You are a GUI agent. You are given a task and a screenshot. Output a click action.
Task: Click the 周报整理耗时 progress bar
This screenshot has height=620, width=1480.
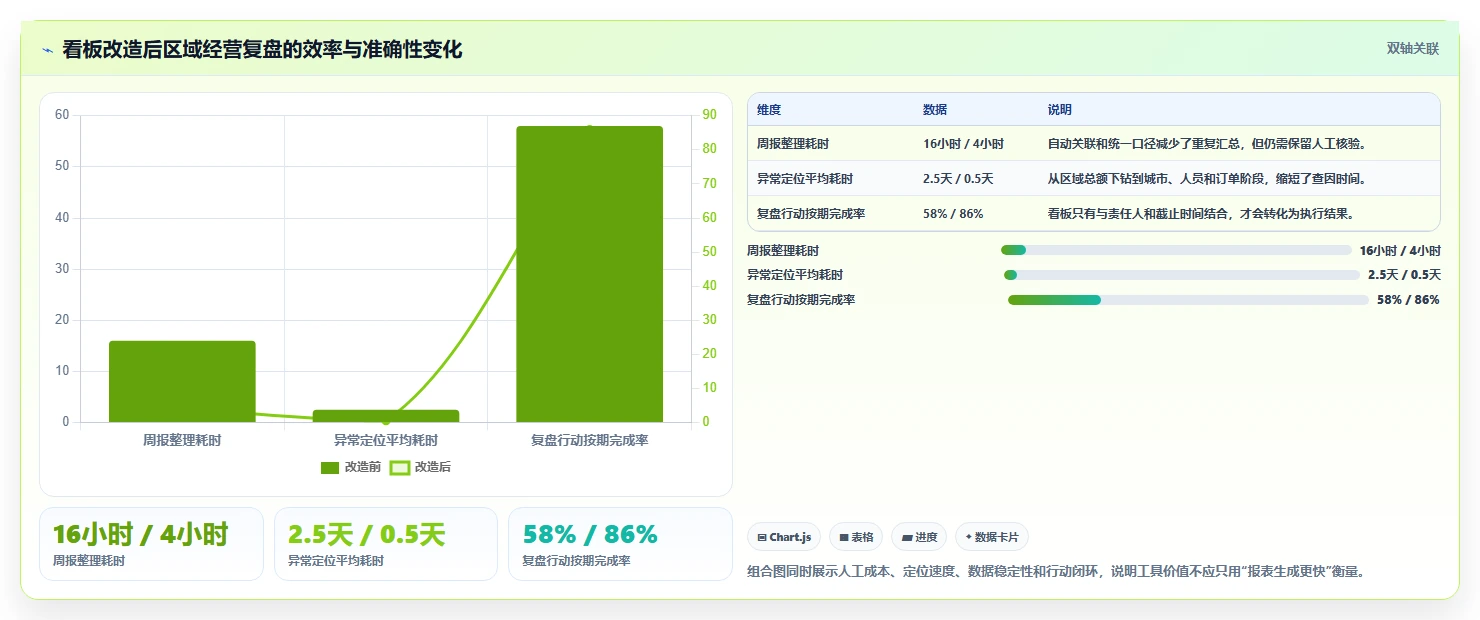click(1176, 250)
